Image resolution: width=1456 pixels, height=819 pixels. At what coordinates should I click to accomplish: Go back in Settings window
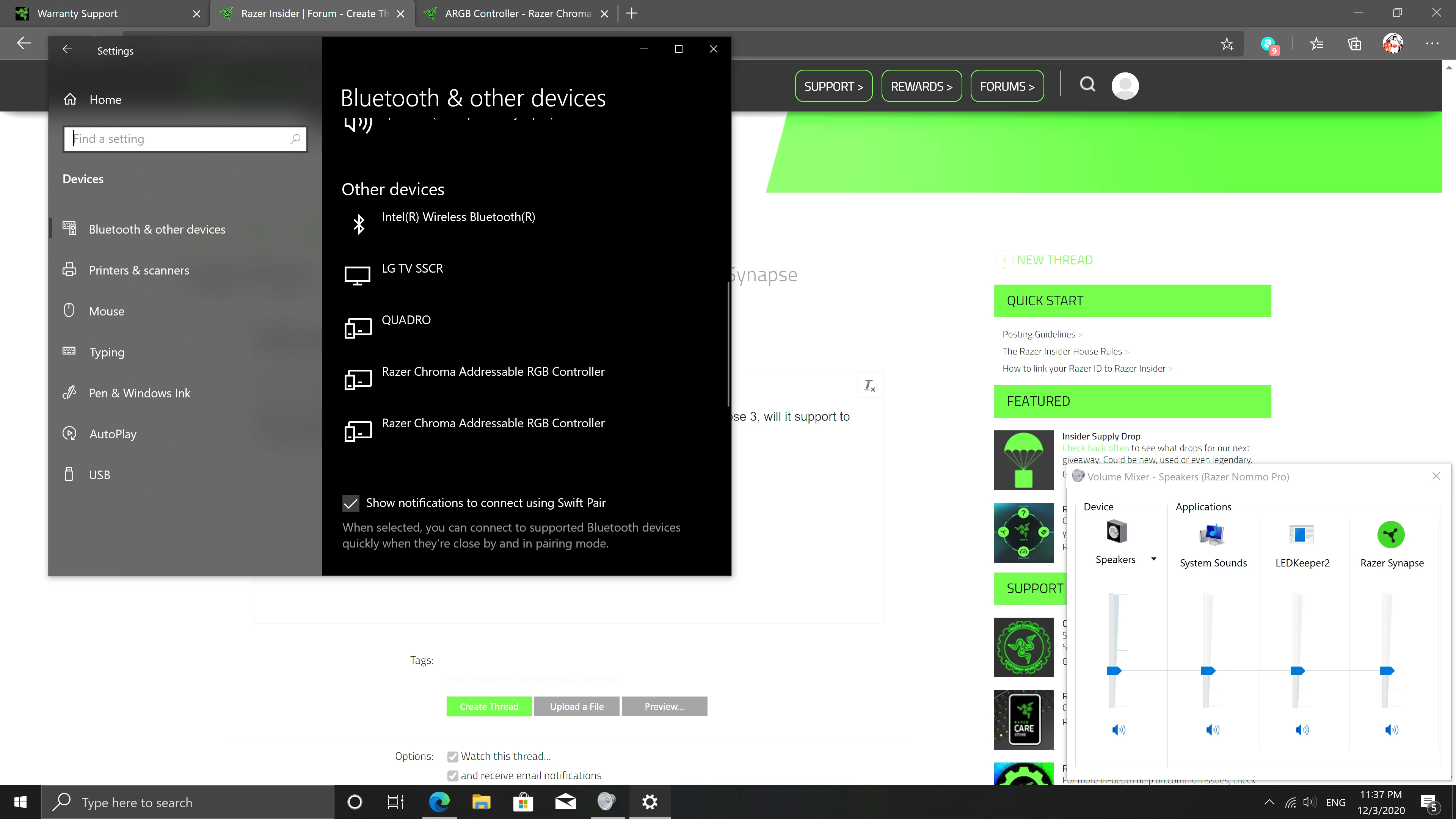67,50
